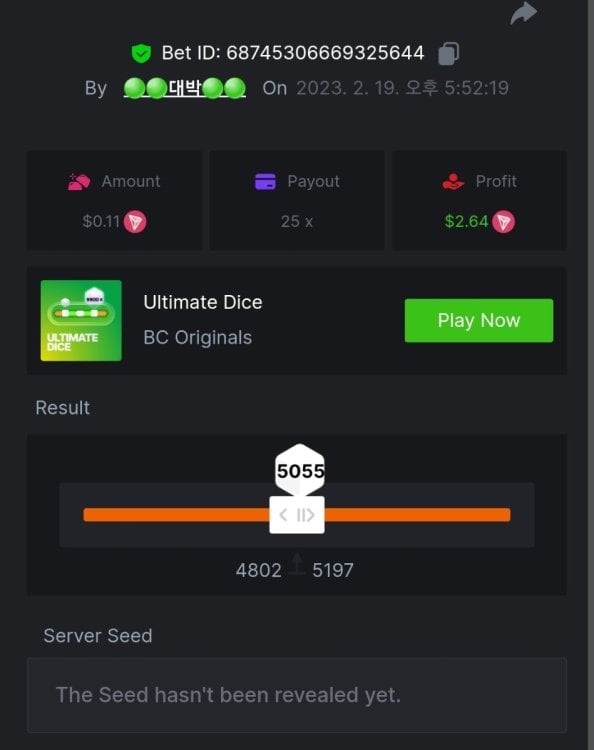Click the Amount money icon
The height and width of the screenshot is (750, 594).
[79, 182]
